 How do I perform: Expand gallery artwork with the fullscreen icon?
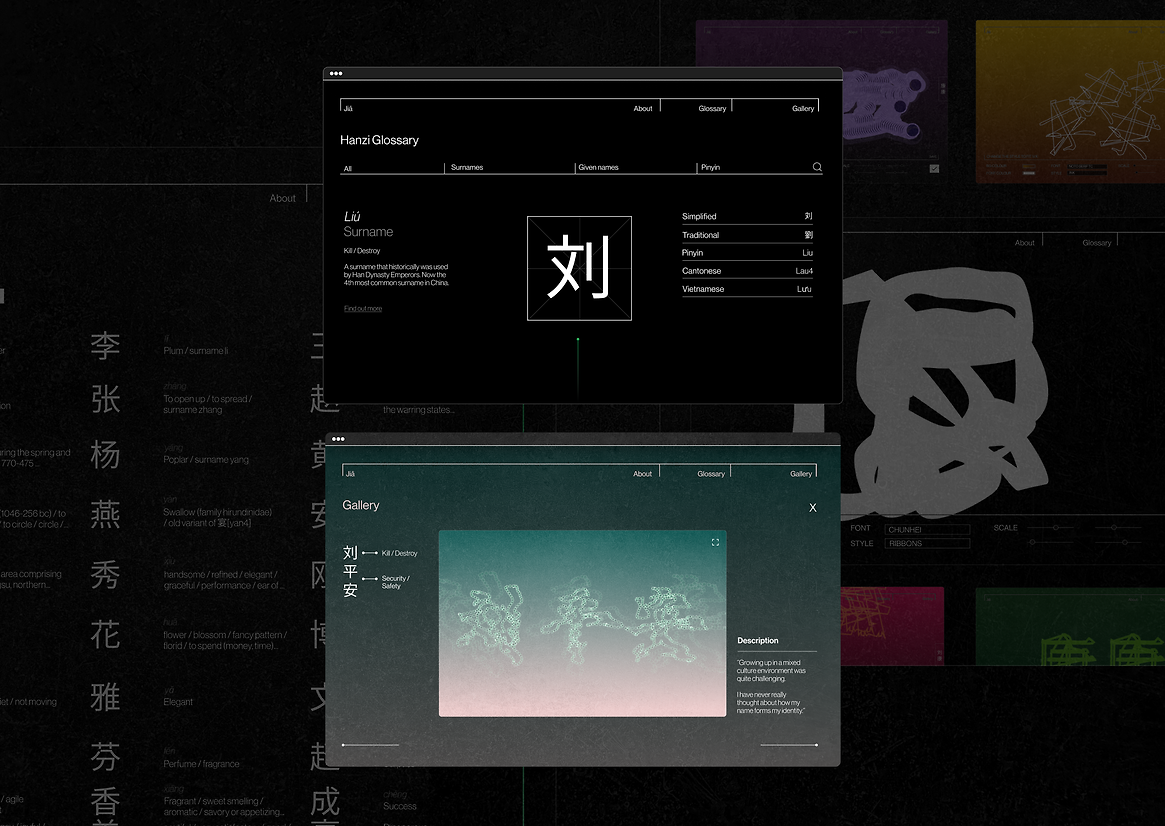(715, 542)
